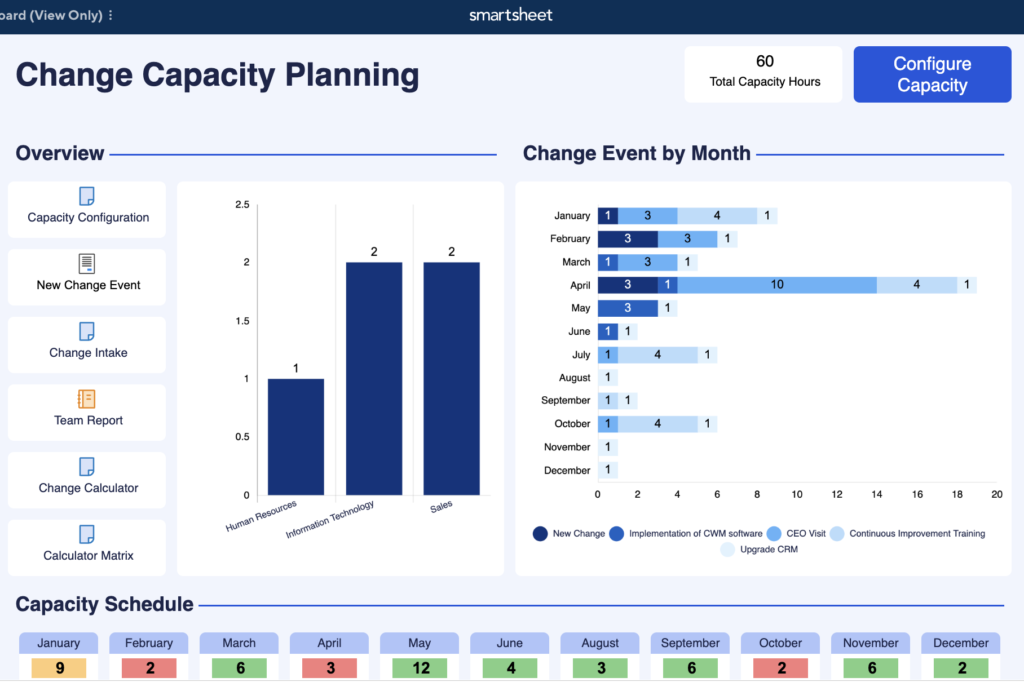Click the smartsheet logo in the header

(x=511, y=15)
